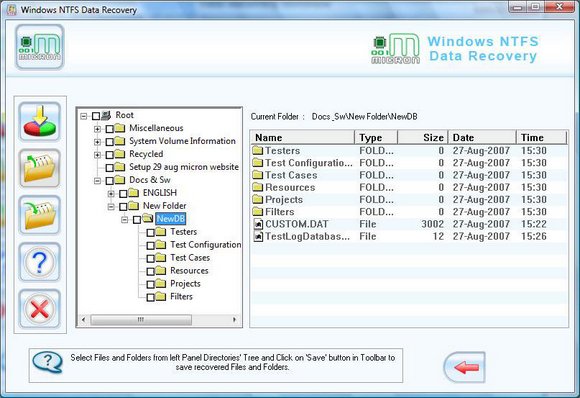Collapse the NewDB tree node

click(x=125, y=220)
